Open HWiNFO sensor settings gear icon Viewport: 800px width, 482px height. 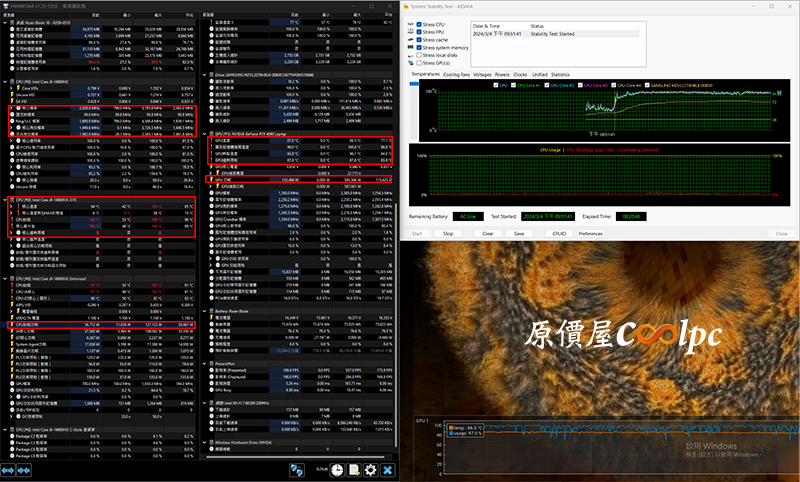(x=370, y=470)
